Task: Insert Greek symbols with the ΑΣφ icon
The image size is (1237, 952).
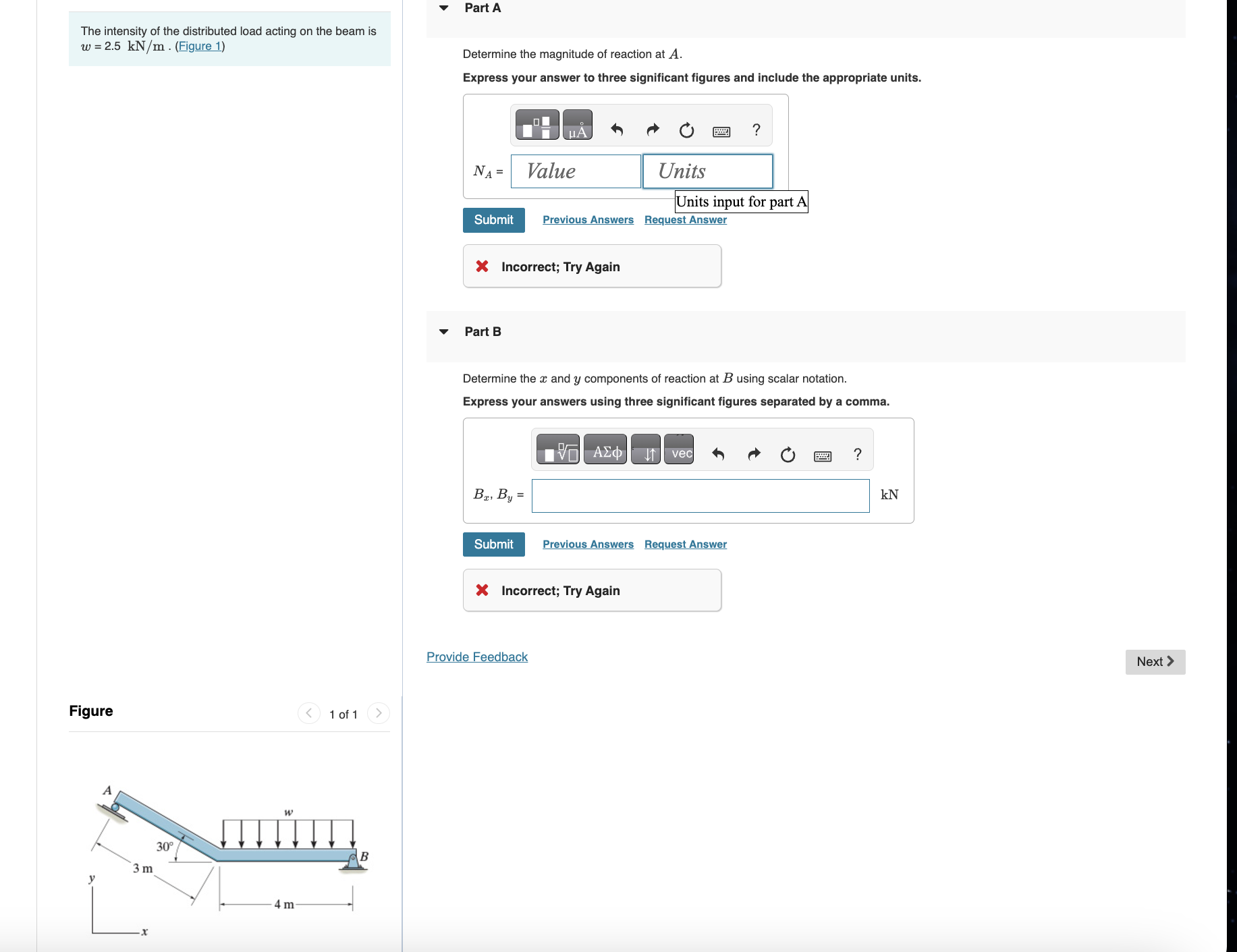Action: click(x=605, y=451)
